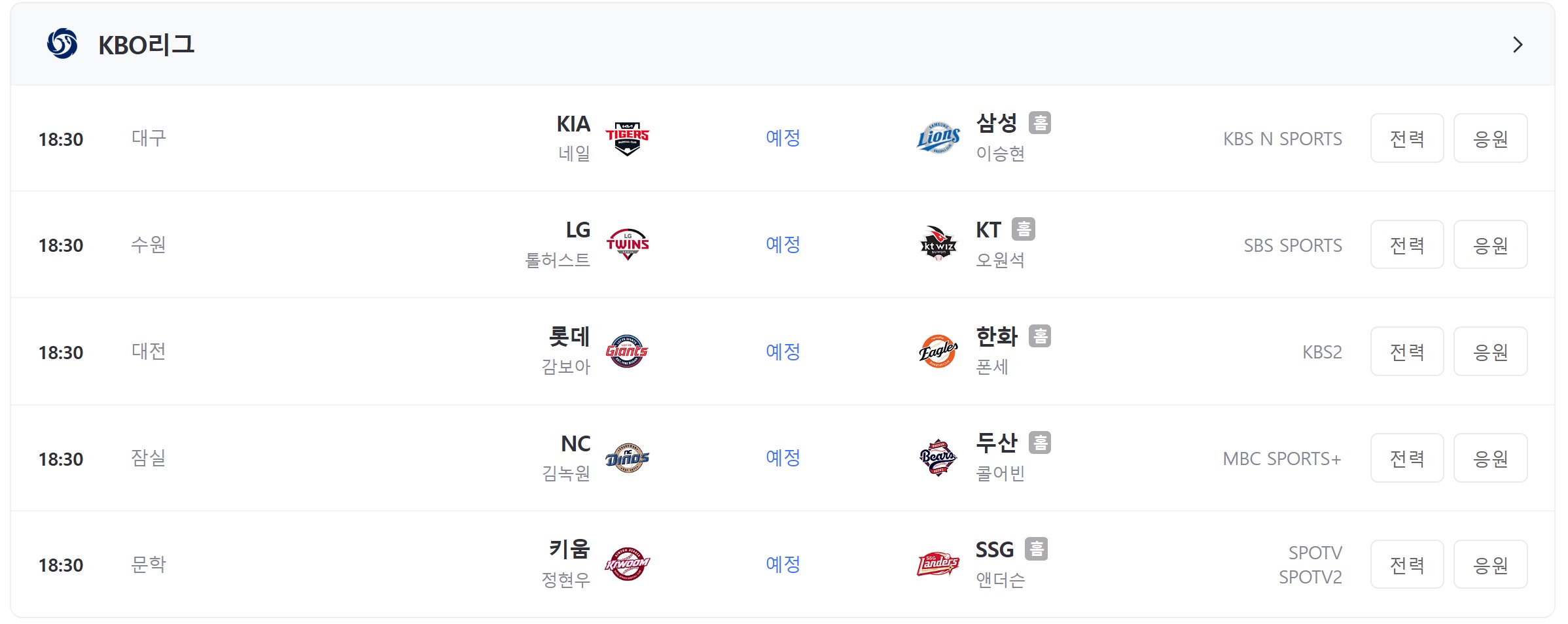Click the KBO league logo icon

tap(62, 44)
